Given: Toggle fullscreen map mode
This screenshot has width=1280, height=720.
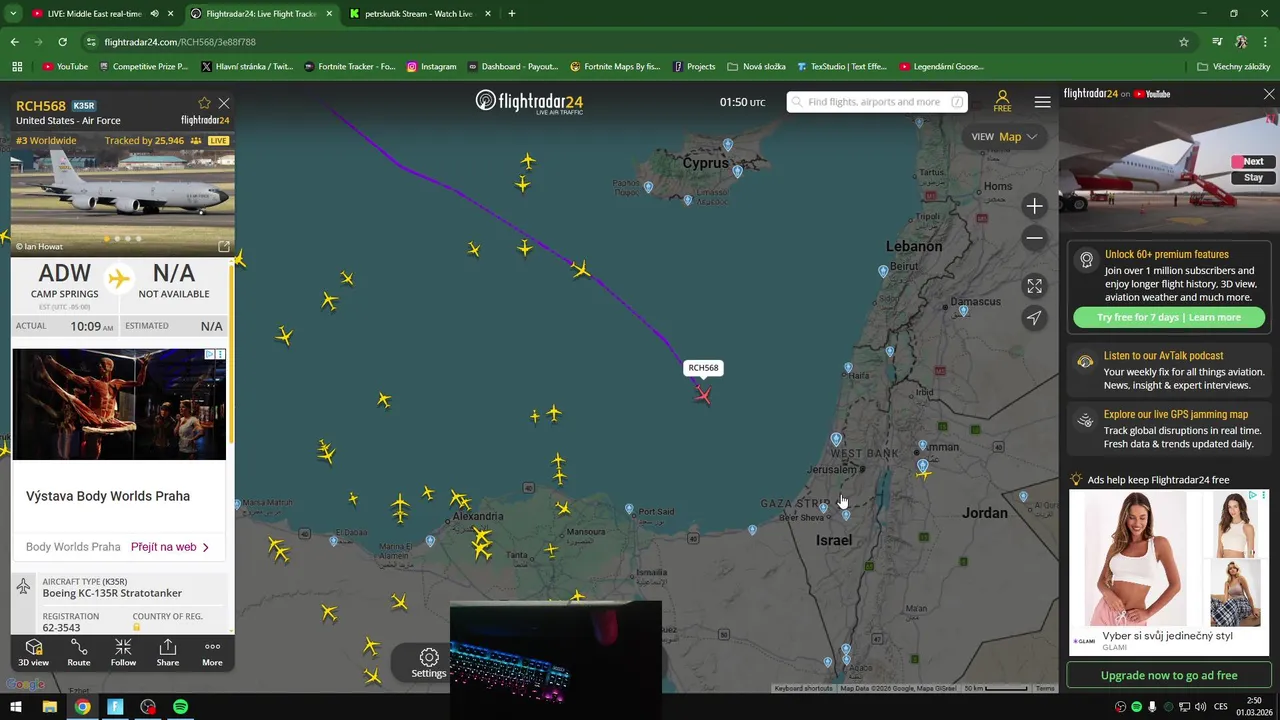Looking at the screenshot, I should [x=1035, y=286].
